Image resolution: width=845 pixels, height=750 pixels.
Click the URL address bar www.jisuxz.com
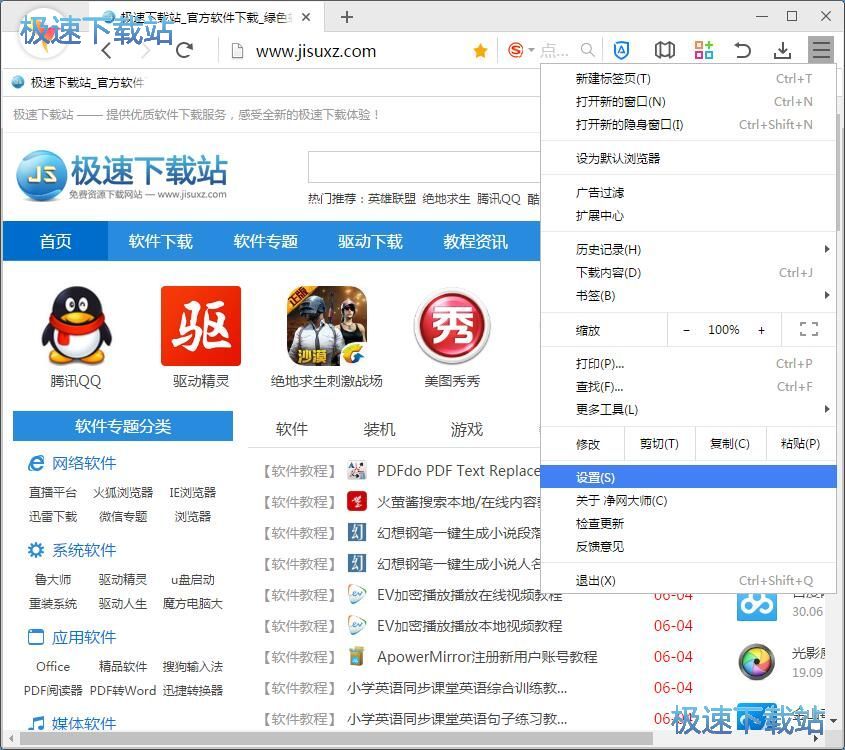[316, 51]
